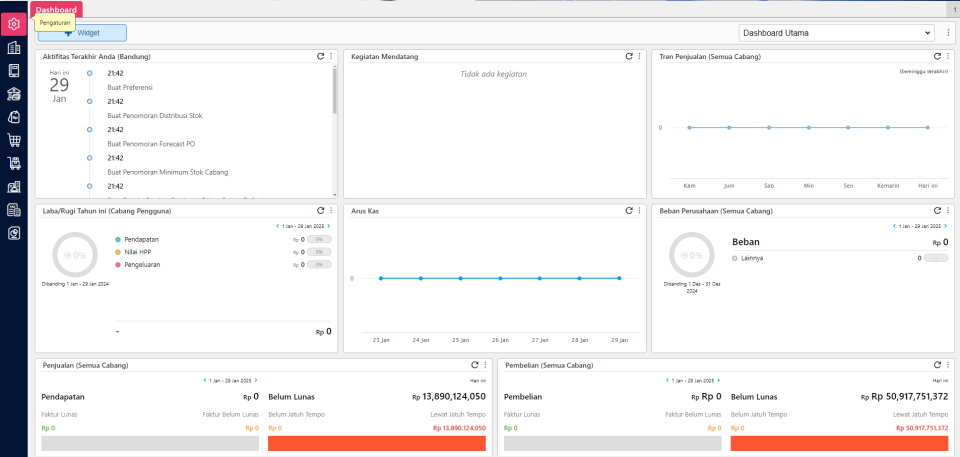960x457 pixels.
Task: Open the three-dot menu beside Dashboard Utama
Action: pos(948,33)
